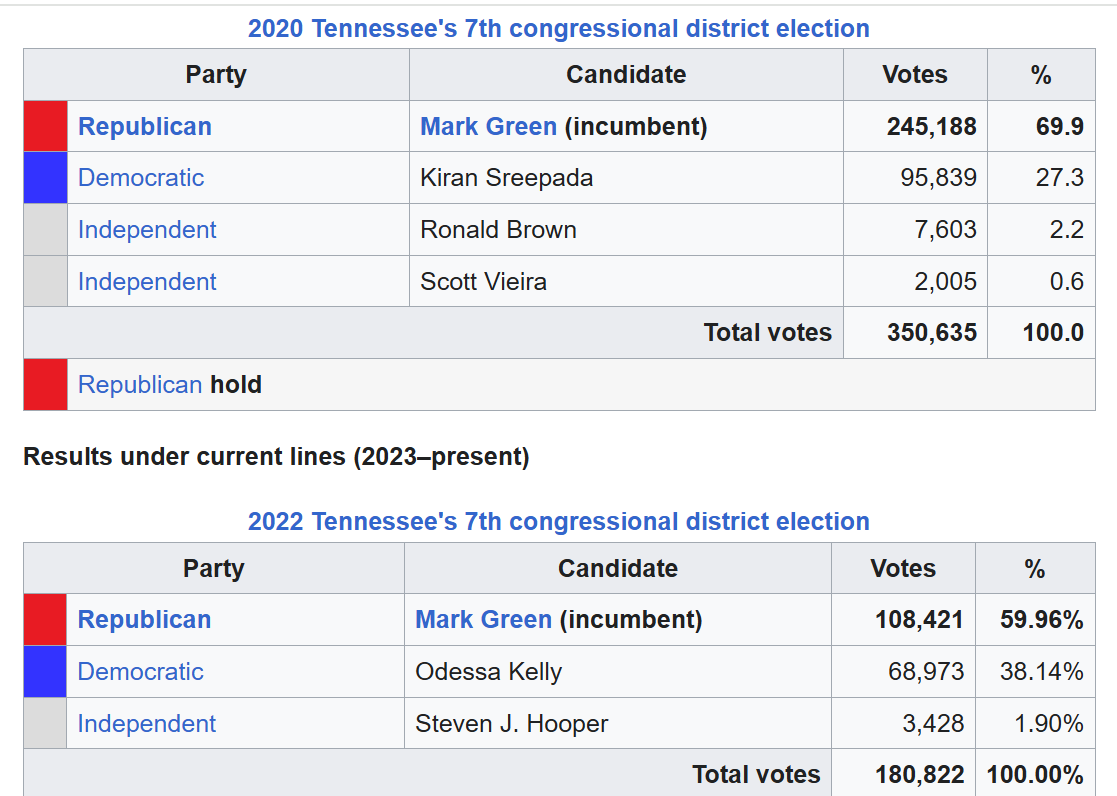The image size is (1117, 796).
Task: Click blue color cell beside Odessa Kelly's party
Action: tap(45, 671)
